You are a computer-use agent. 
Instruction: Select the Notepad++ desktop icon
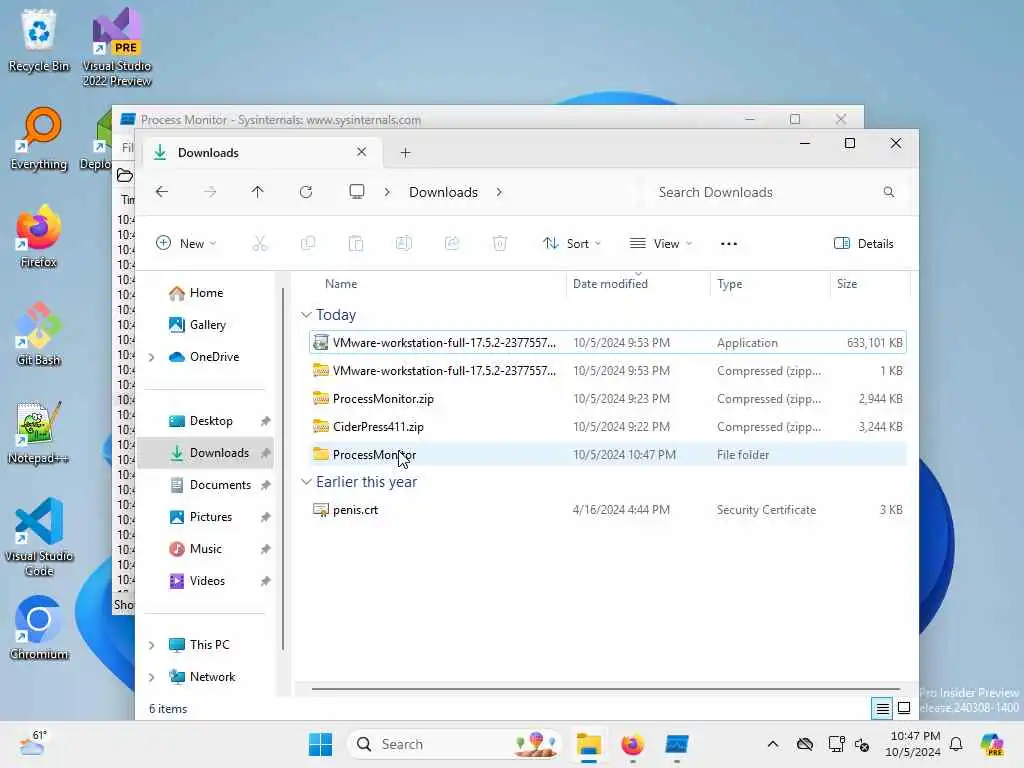(39, 432)
